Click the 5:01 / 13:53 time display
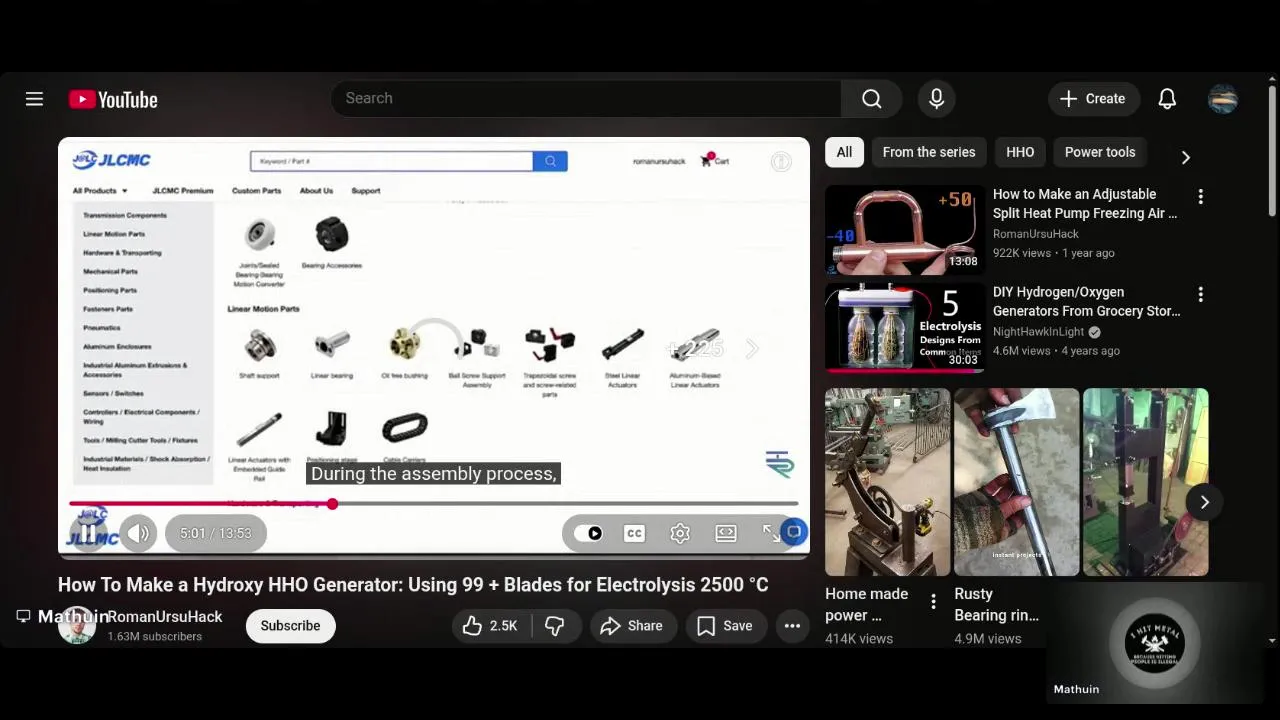Viewport: 1280px width, 720px height. click(x=216, y=533)
